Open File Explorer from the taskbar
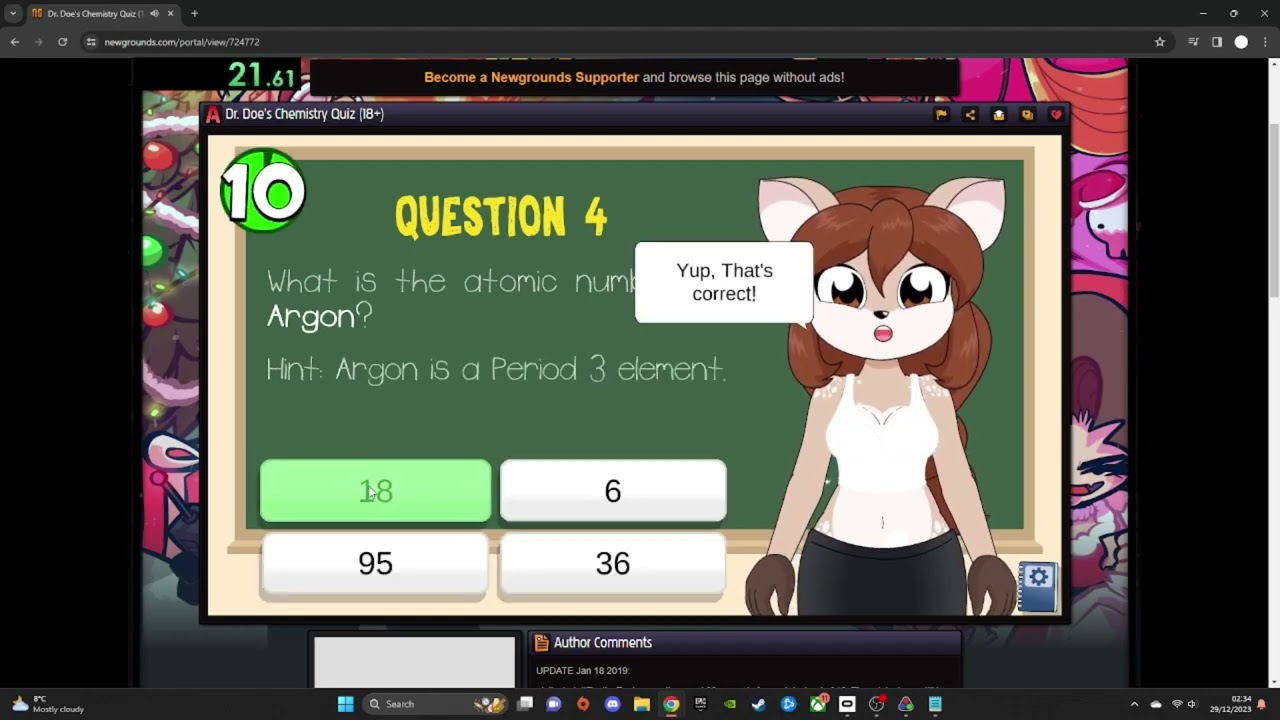 tap(642, 704)
